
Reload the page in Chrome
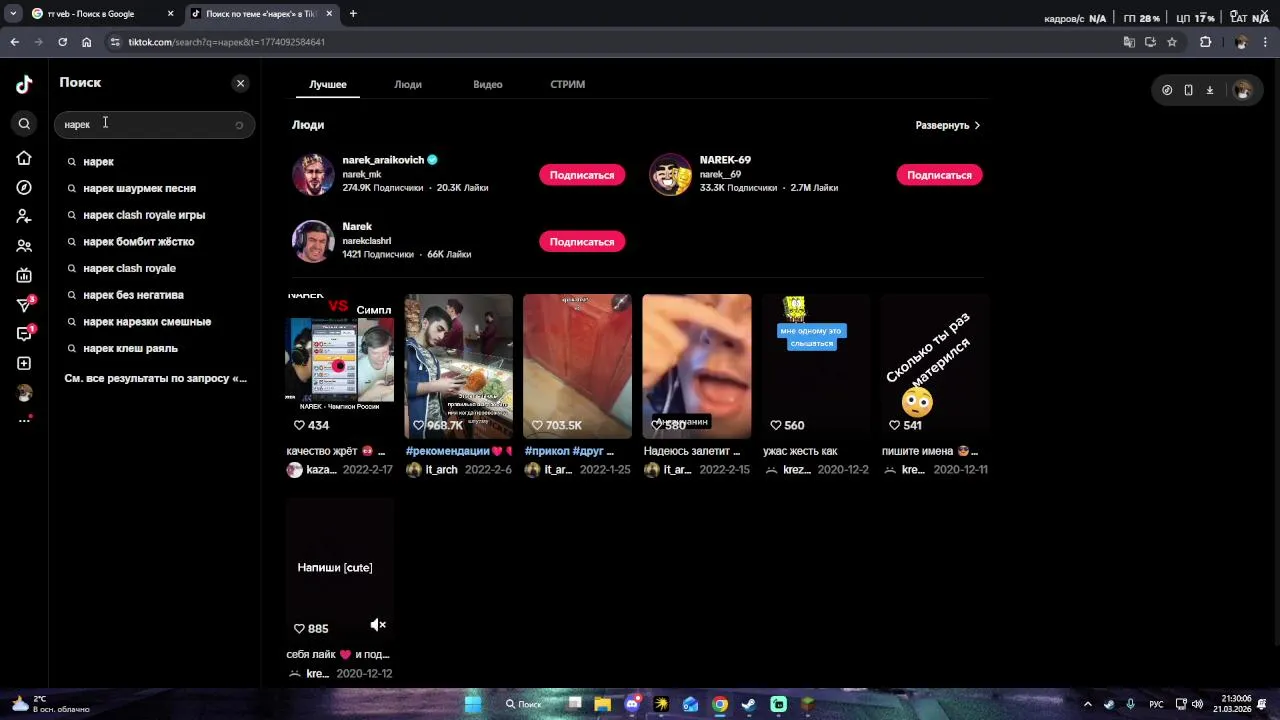point(62,42)
